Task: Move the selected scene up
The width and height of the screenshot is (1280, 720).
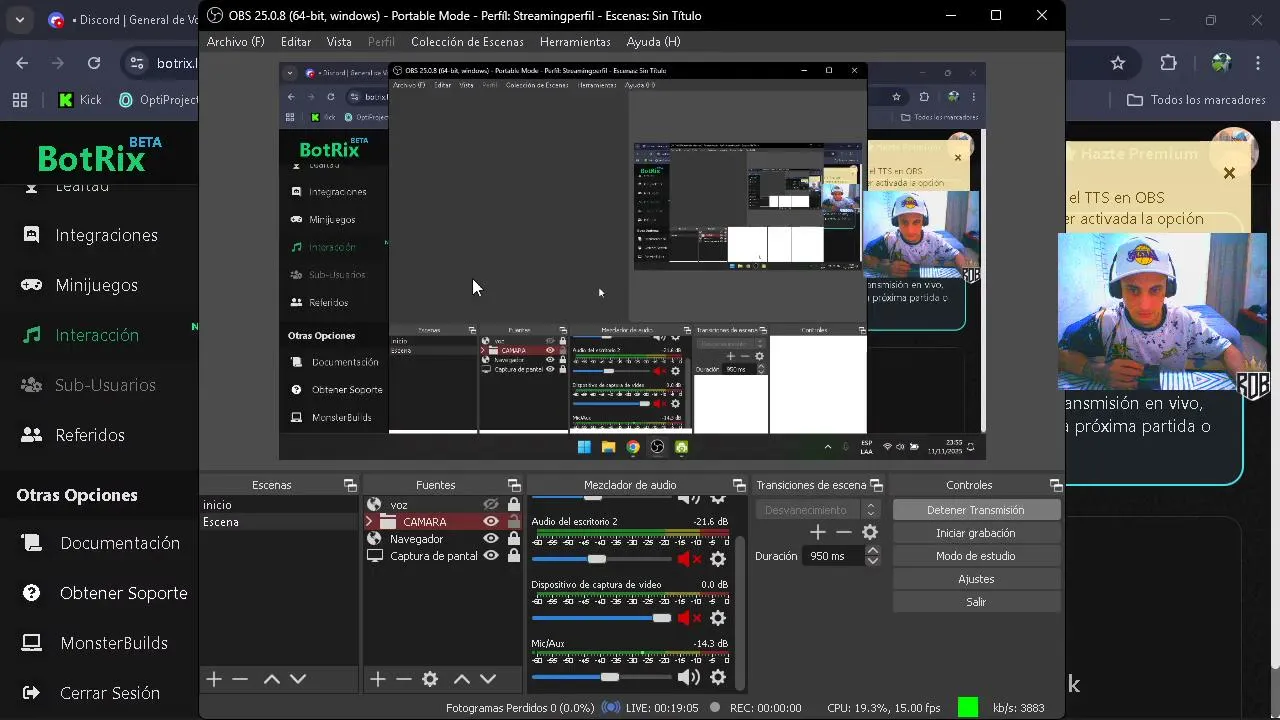Action: tap(271, 679)
